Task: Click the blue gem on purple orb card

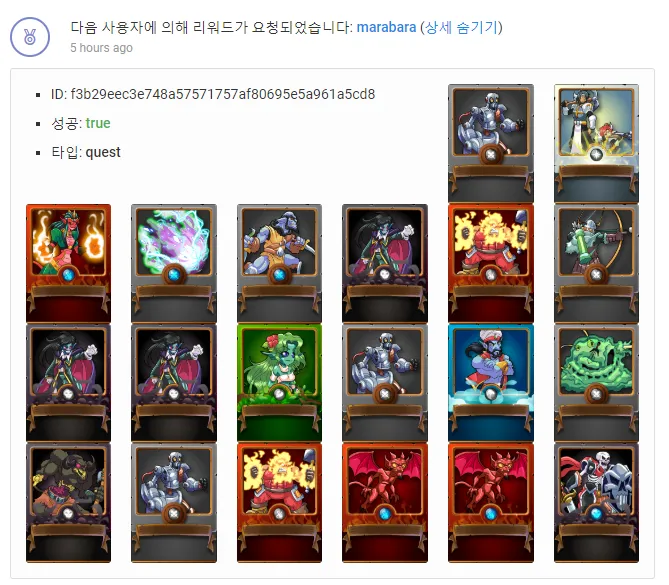Action: [x=174, y=275]
